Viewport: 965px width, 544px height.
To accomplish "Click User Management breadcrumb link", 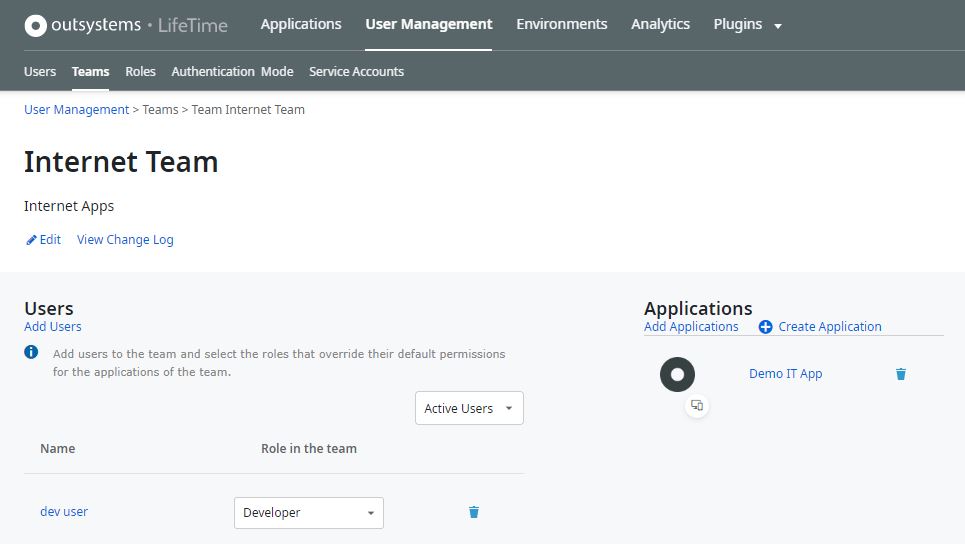I will pos(76,110).
